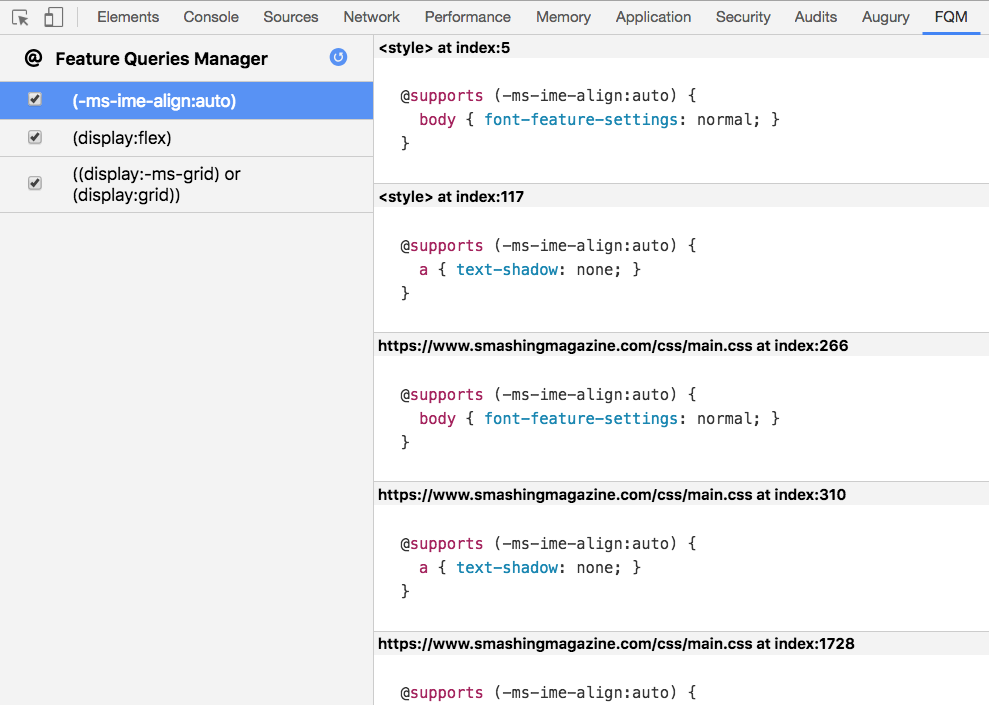
Task: Click the @supports line under index:1728
Action: pos(548,692)
